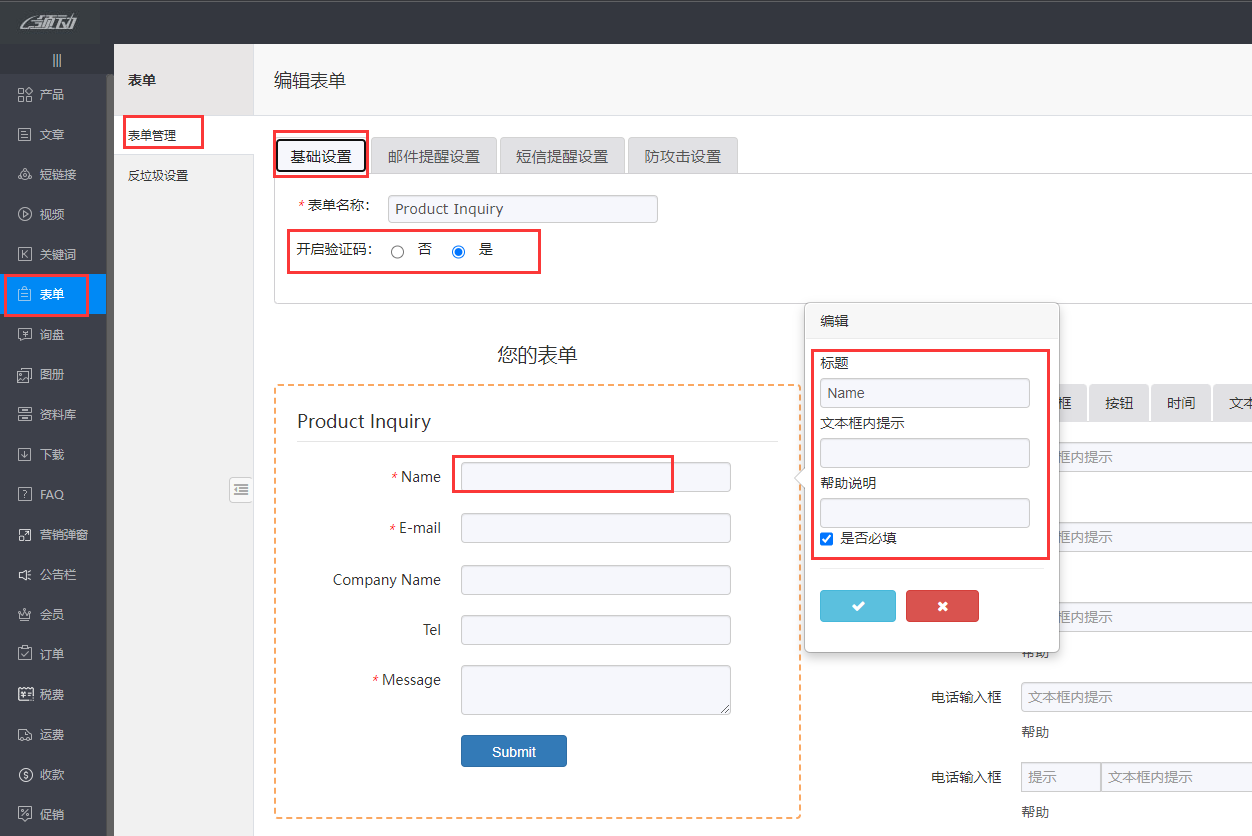
Task: Open the 公告栏 announcement sidebar icon
Action: coord(26,575)
